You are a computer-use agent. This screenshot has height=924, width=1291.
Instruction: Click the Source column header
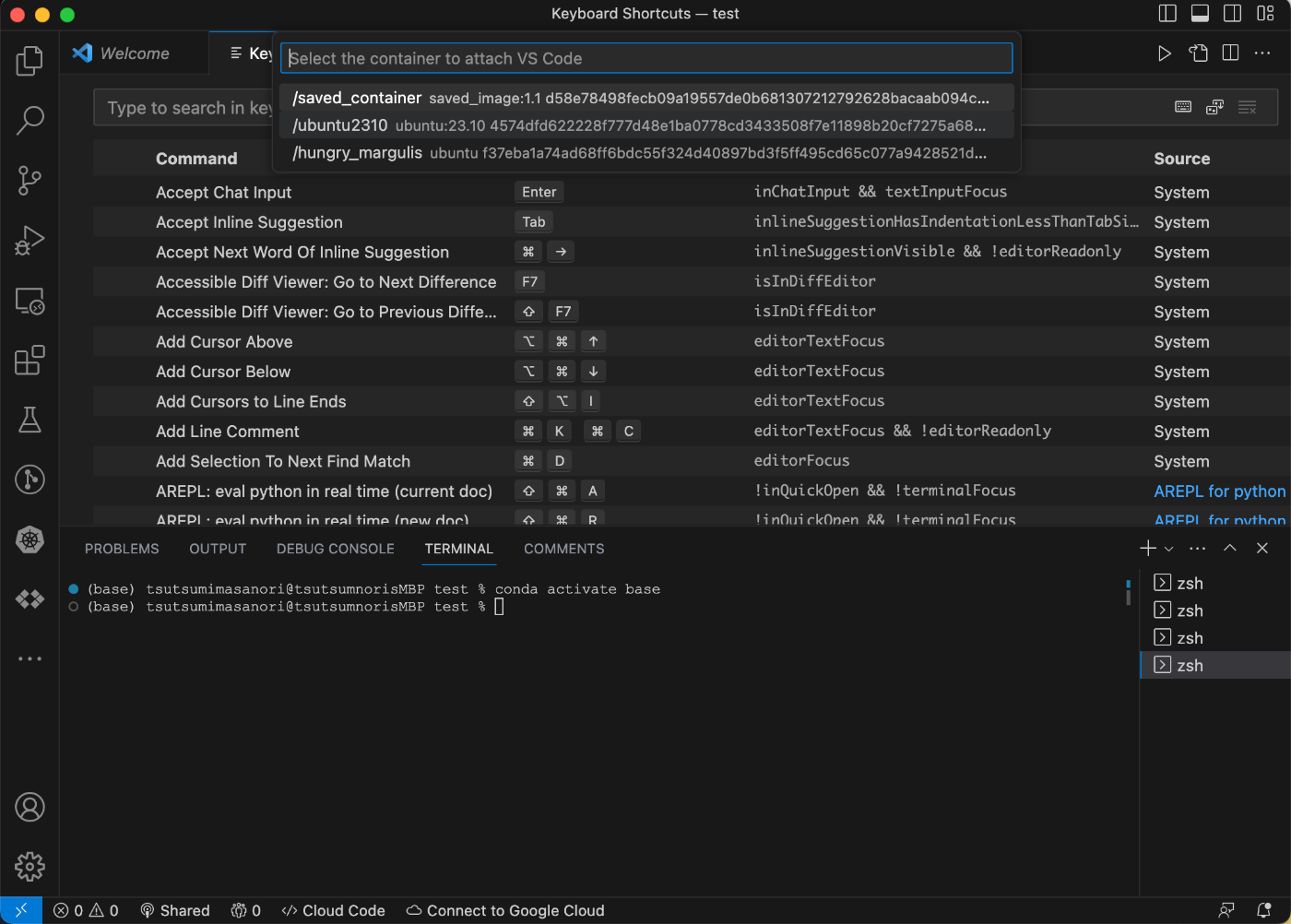pos(1181,159)
